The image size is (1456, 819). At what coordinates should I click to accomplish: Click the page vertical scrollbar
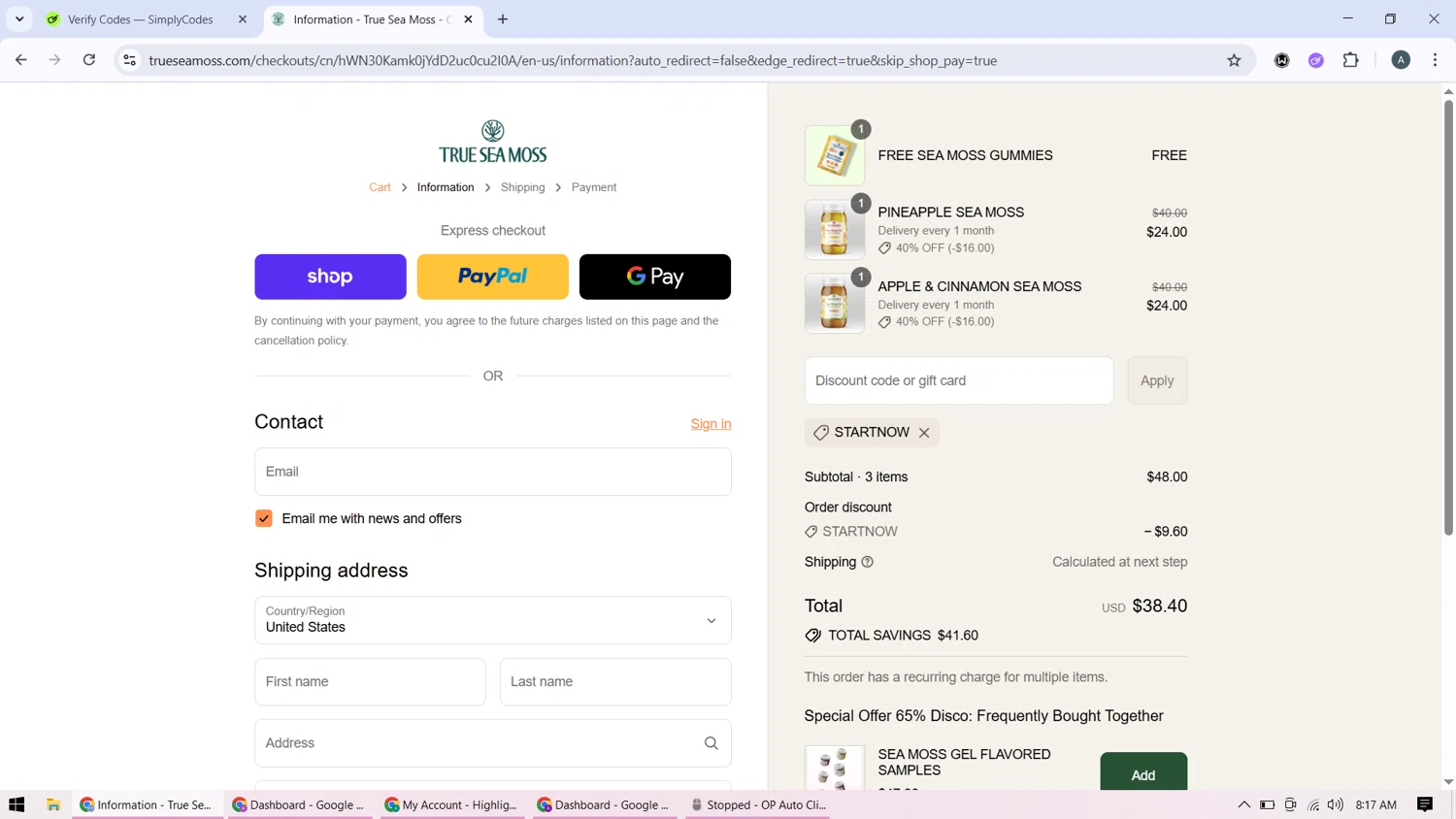pyautogui.click(x=1448, y=317)
